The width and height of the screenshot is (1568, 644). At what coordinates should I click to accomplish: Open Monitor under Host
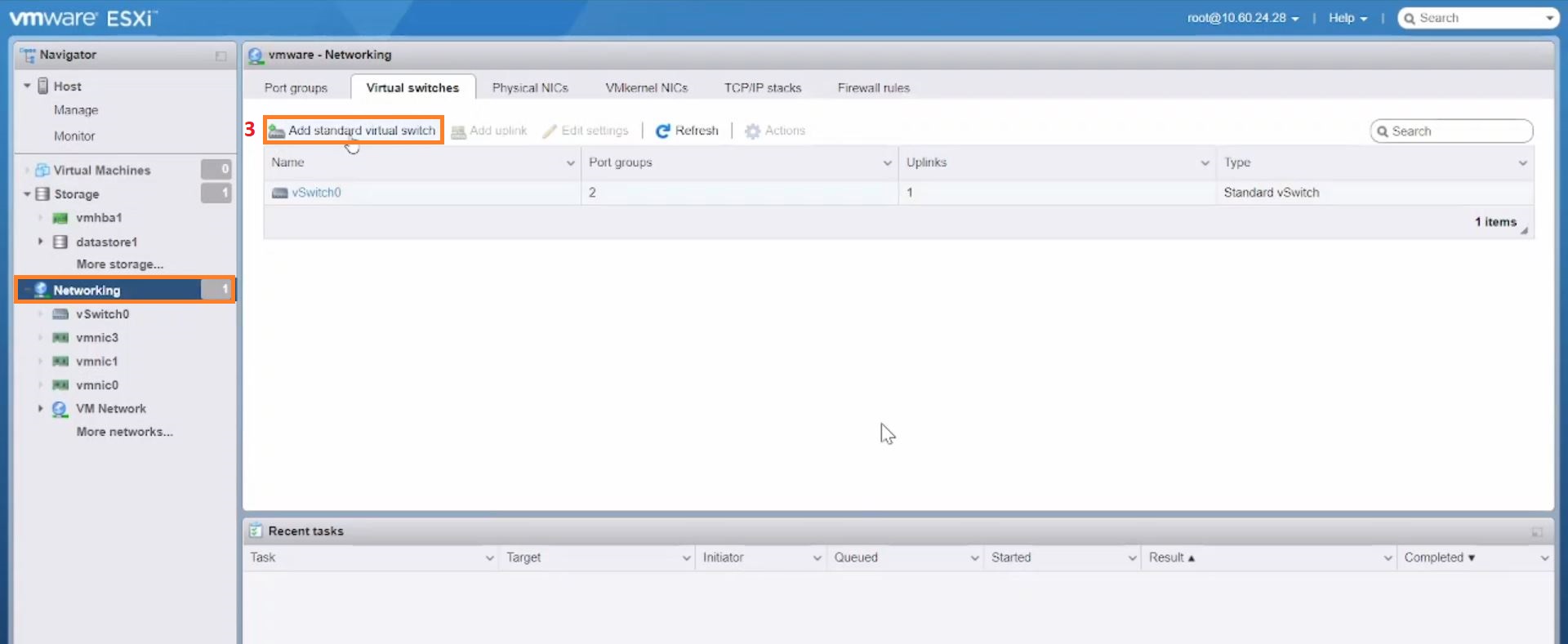[x=74, y=136]
